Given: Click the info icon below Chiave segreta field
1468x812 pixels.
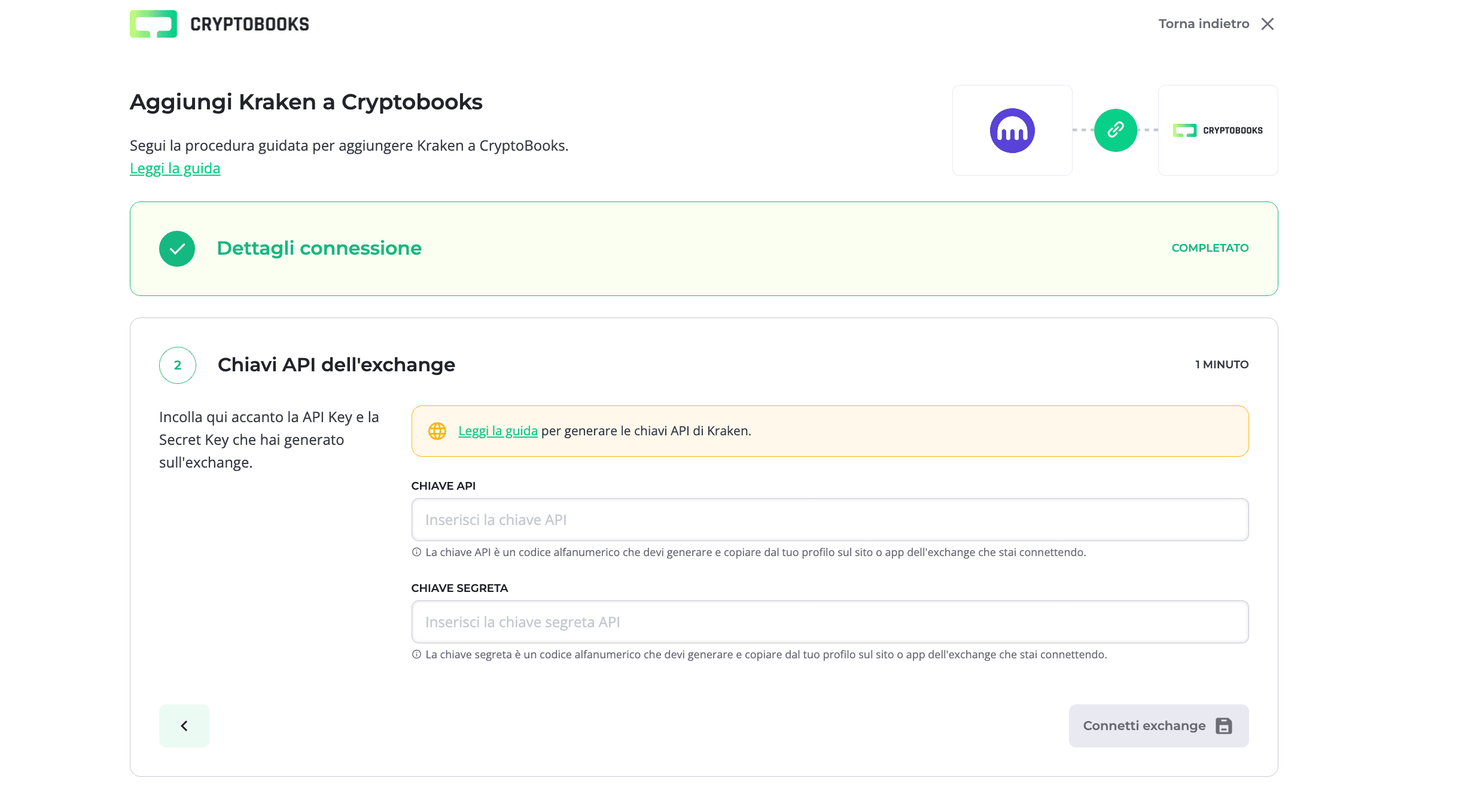Looking at the screenshot, I should 416,654.
